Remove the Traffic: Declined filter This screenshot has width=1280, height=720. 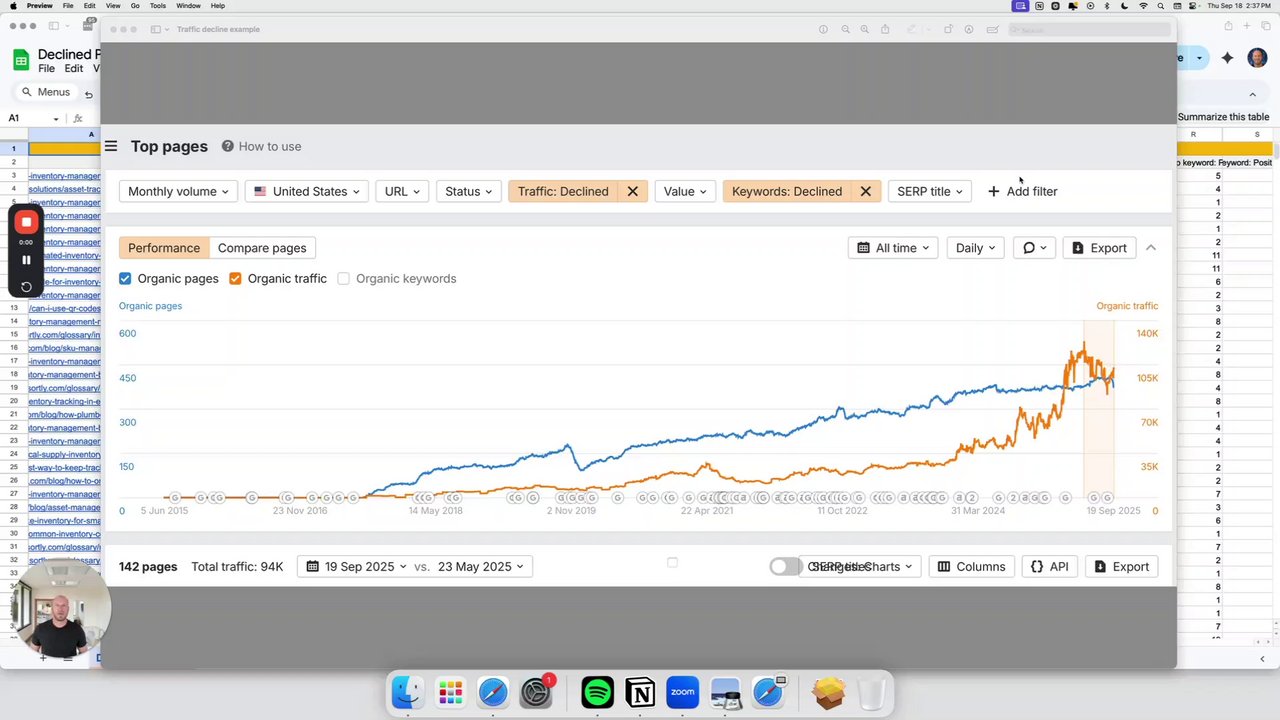632,191
